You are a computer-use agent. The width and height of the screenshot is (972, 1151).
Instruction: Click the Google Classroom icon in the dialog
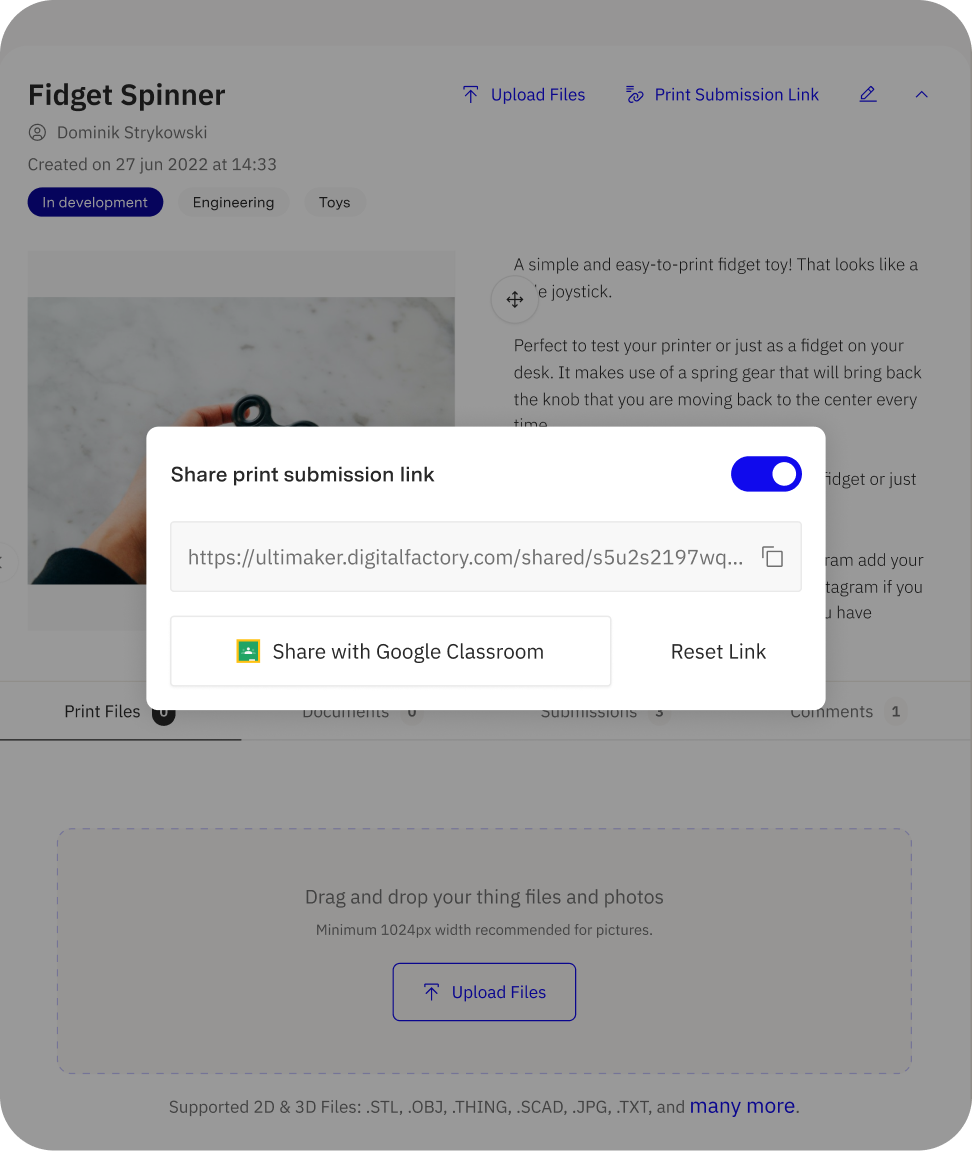point(248,650)
